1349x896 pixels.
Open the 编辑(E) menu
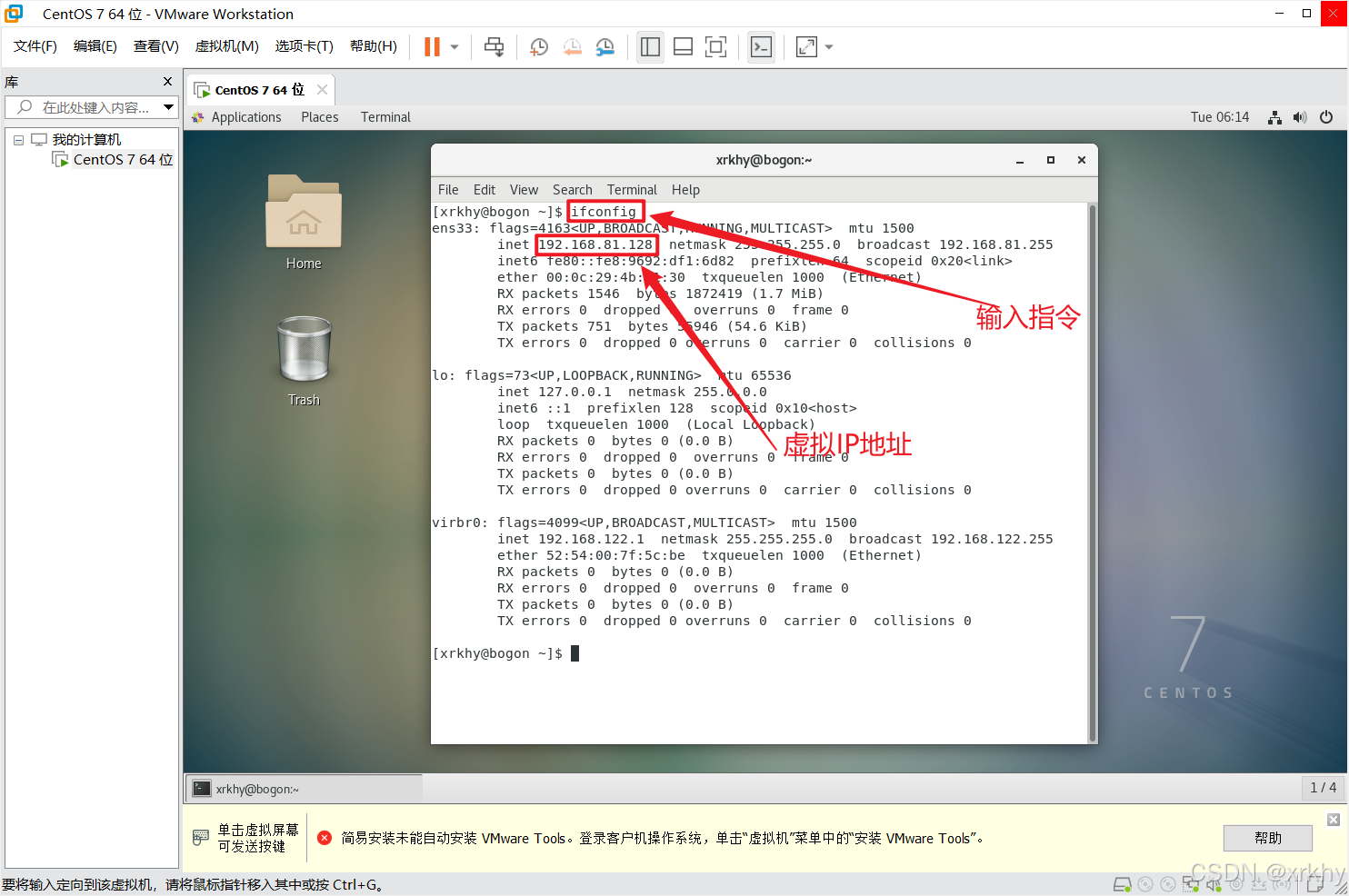[95, 46]
